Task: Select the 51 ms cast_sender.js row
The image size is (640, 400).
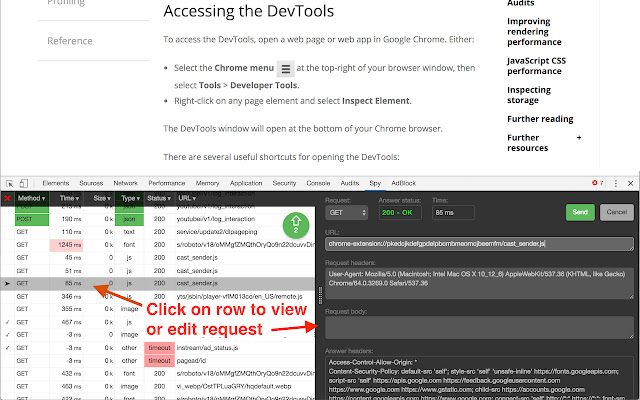Action: point(158,271)
